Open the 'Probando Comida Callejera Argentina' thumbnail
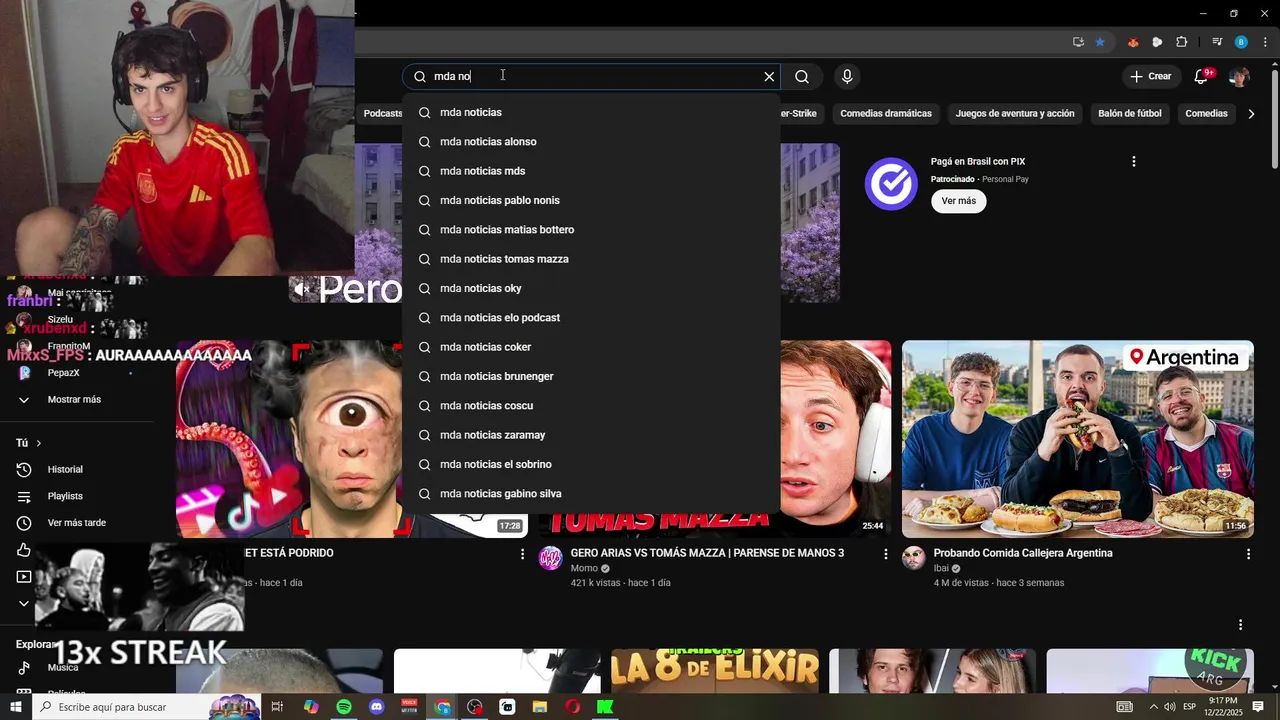This screenshot has height=720, width=1280. pyautogui.click(x=1078, y=439)
